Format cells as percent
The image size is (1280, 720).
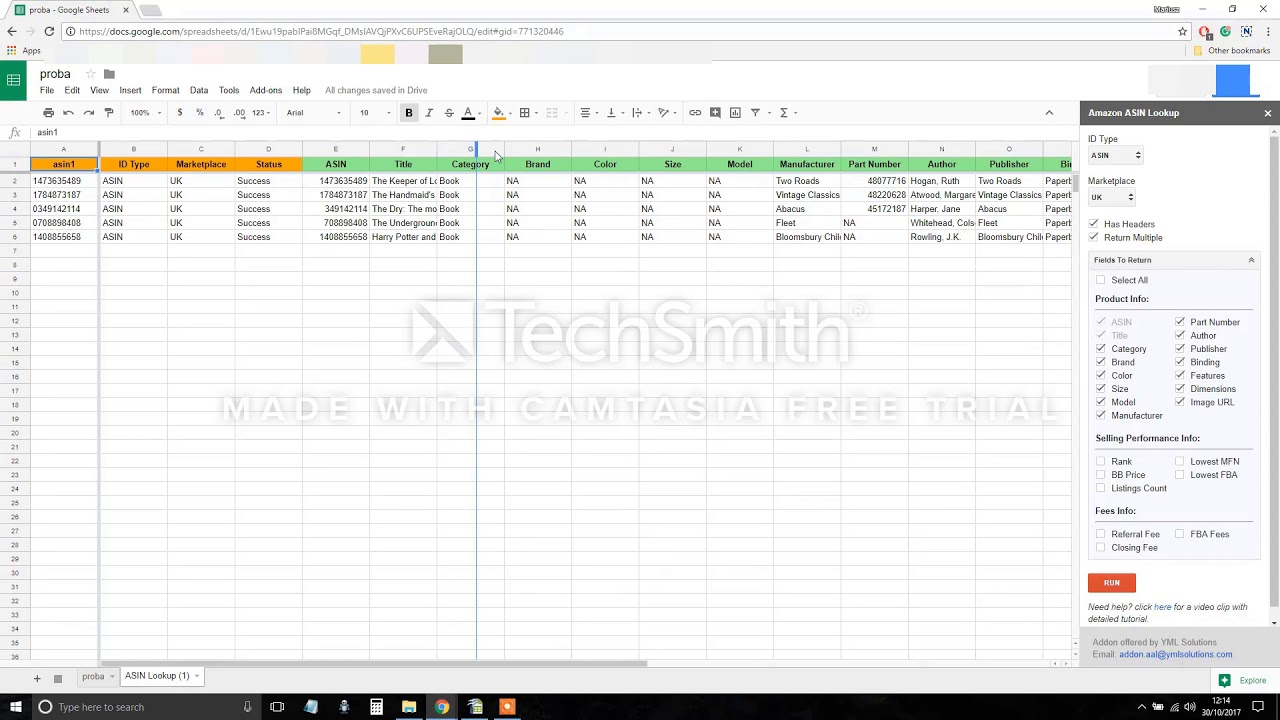click(200, 113)
